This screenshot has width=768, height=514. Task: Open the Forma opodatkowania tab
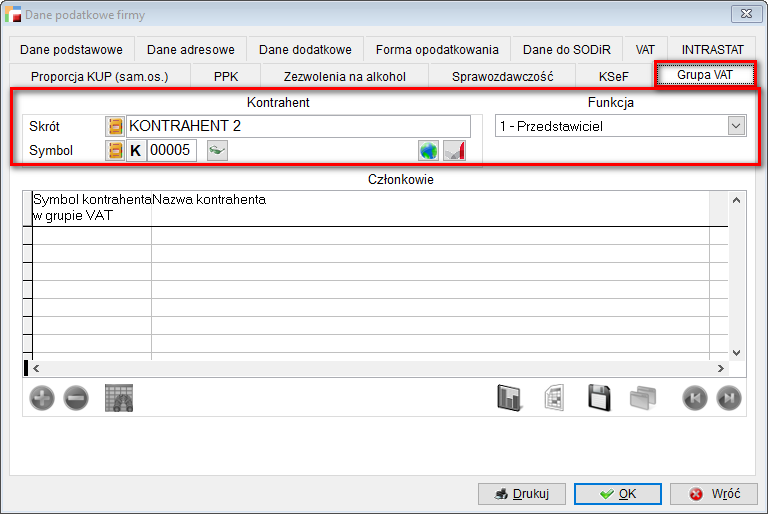[437, 50]
